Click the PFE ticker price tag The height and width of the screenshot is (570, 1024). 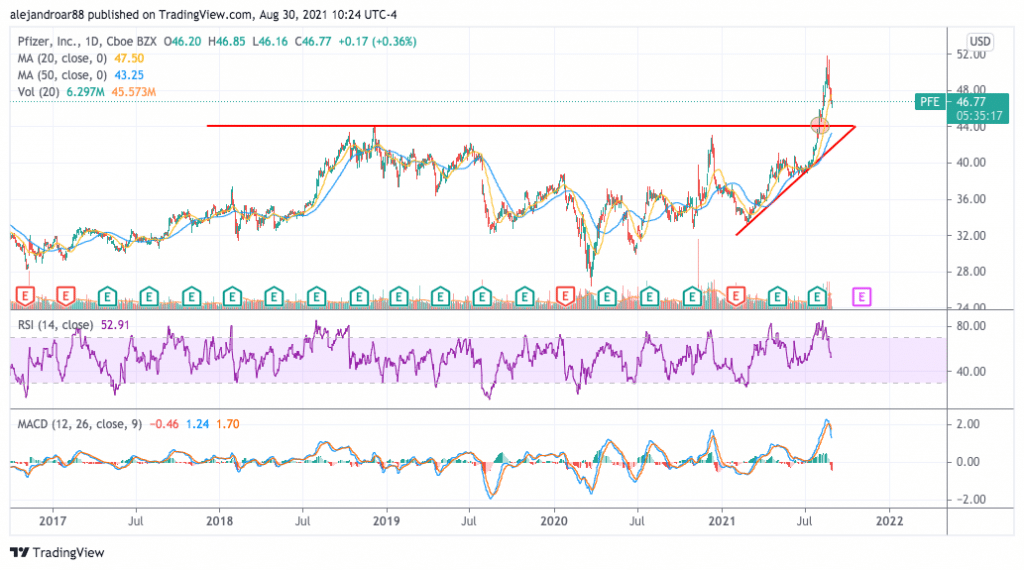(x=930, y=102)
